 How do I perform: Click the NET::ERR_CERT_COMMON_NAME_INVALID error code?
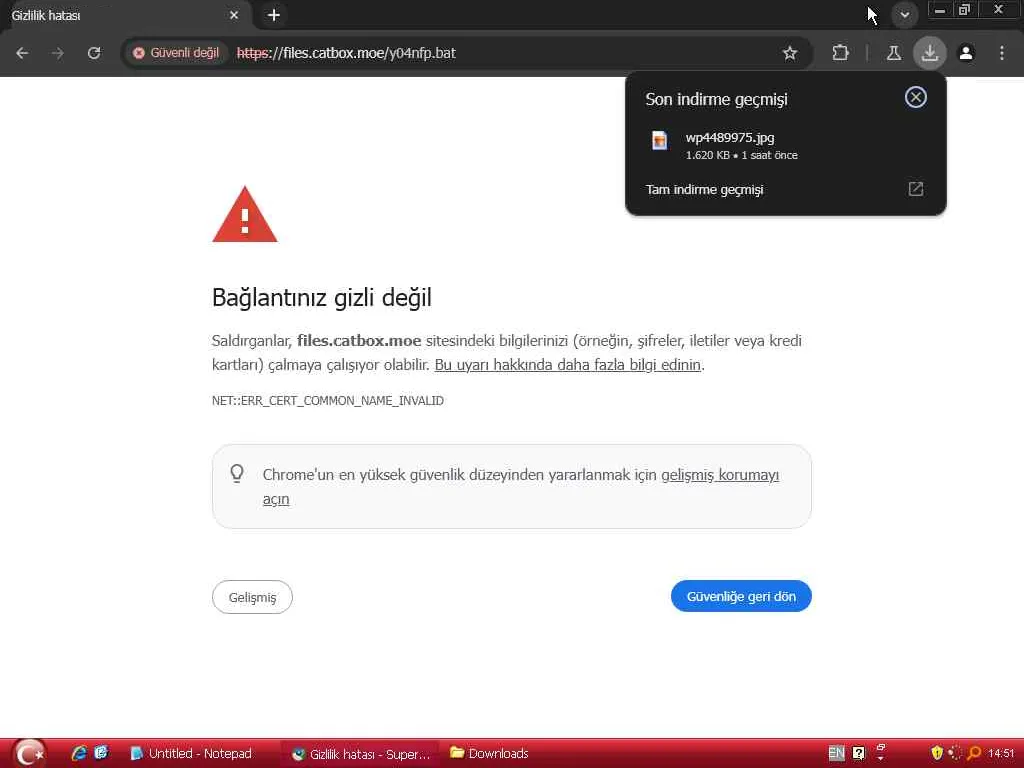pyautogui.click(x=327, y=400)
